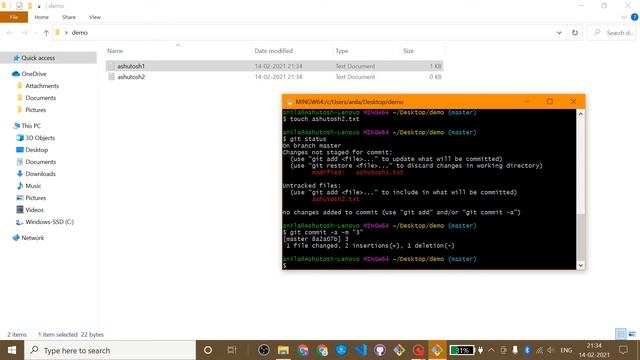
Task: Refresh the demo folder view
Action: click(575, 33)
